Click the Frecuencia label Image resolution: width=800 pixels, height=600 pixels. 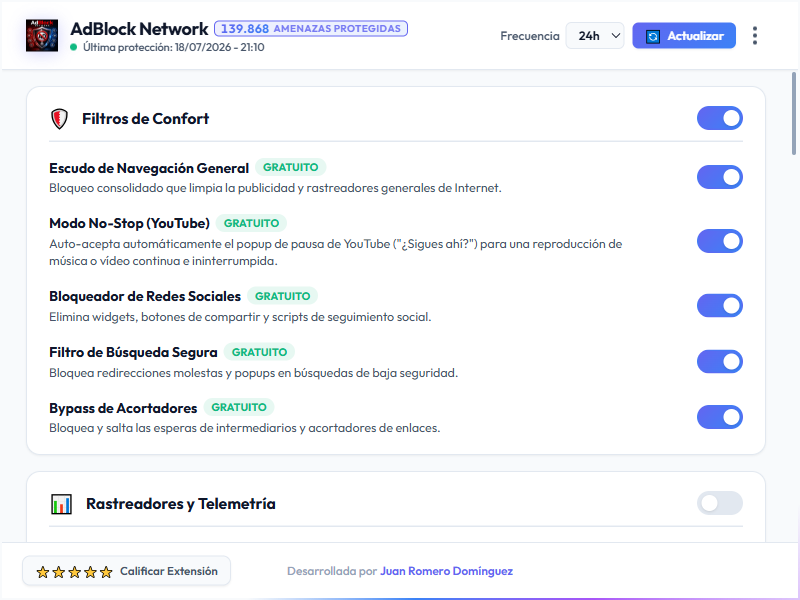click(530, 36)
